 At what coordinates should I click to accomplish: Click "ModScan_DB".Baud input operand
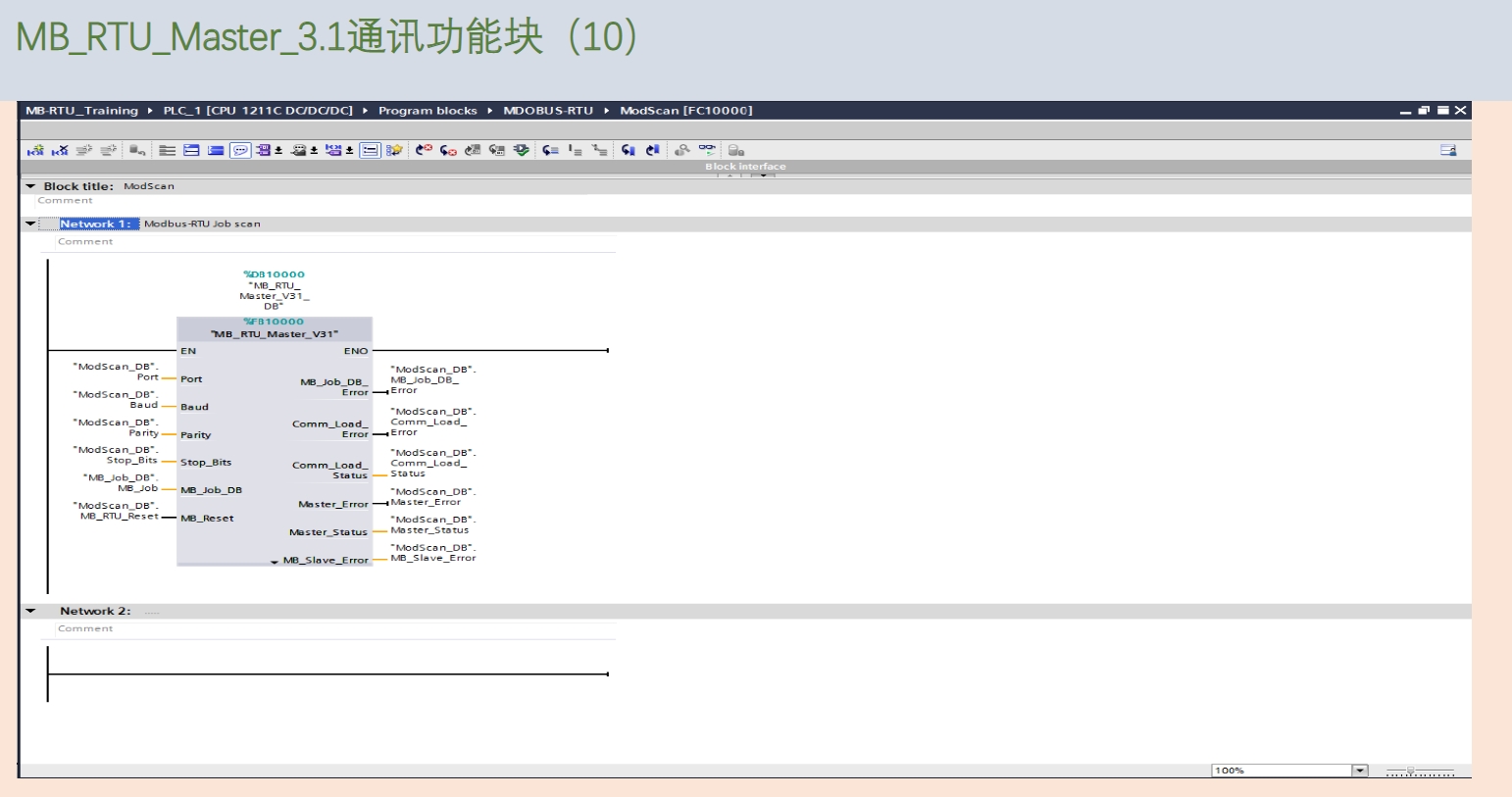[x=116, y=400]
